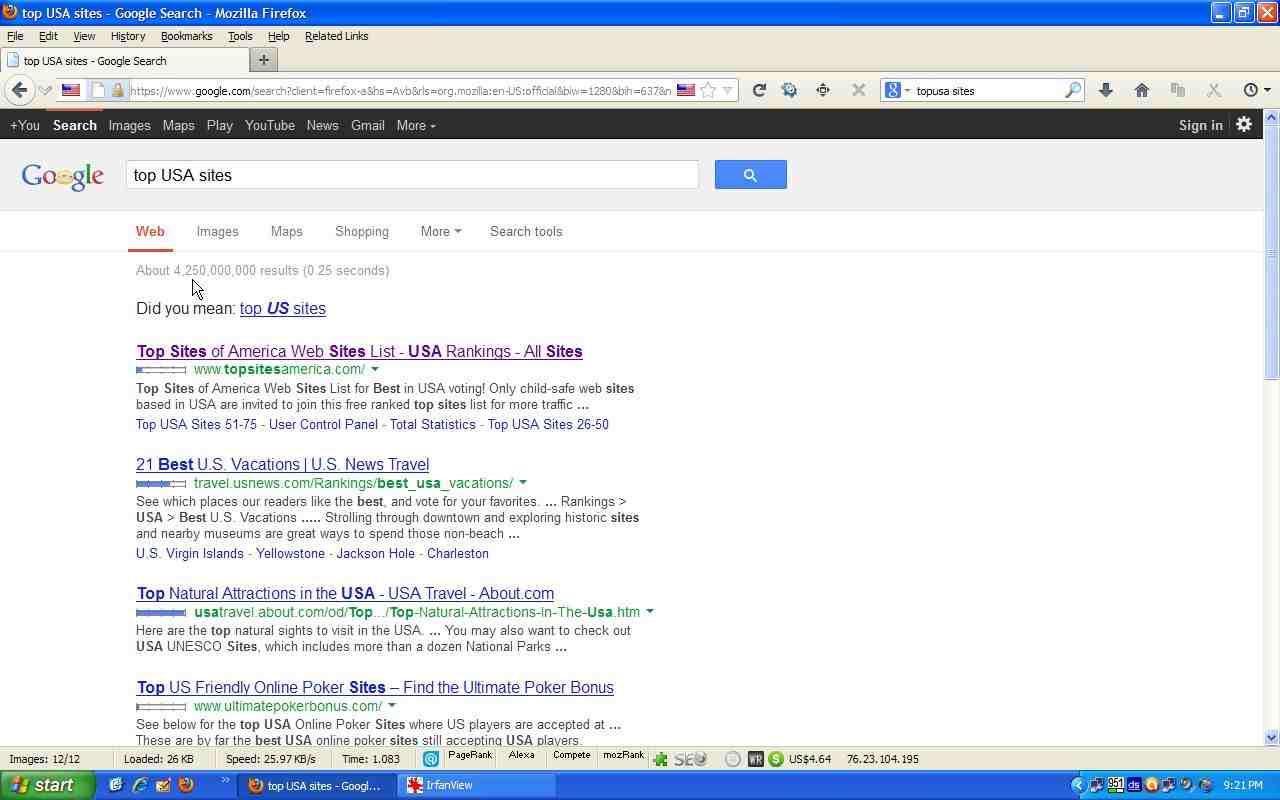Open the User Control Panel sitelink
Screen dimensions: 1280x800
323,424
